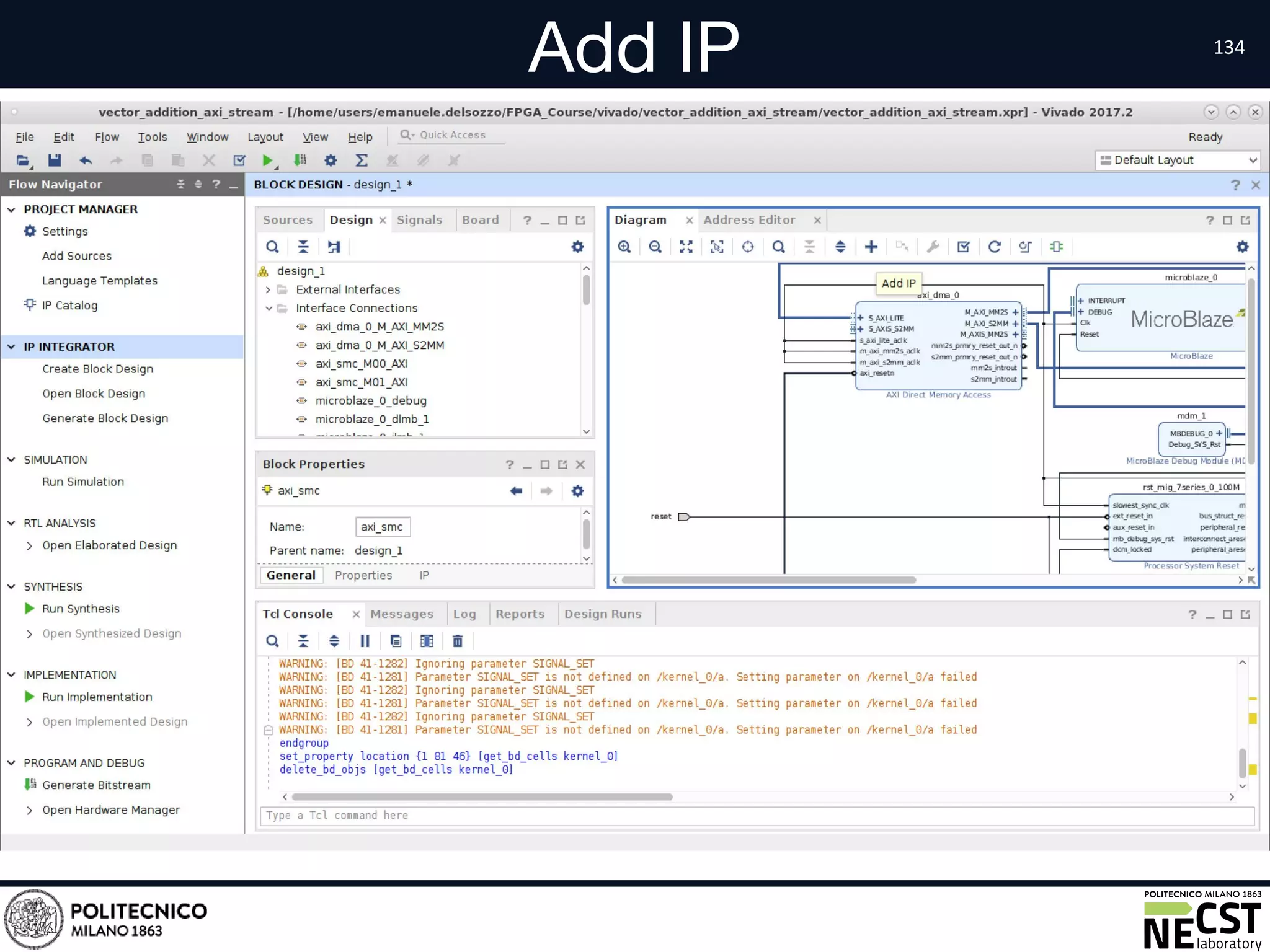This screenshot has height=952, width=1270.
Task: Click Regenerate Layout icon in Diagram toolbar
Action: pos(995,247)
